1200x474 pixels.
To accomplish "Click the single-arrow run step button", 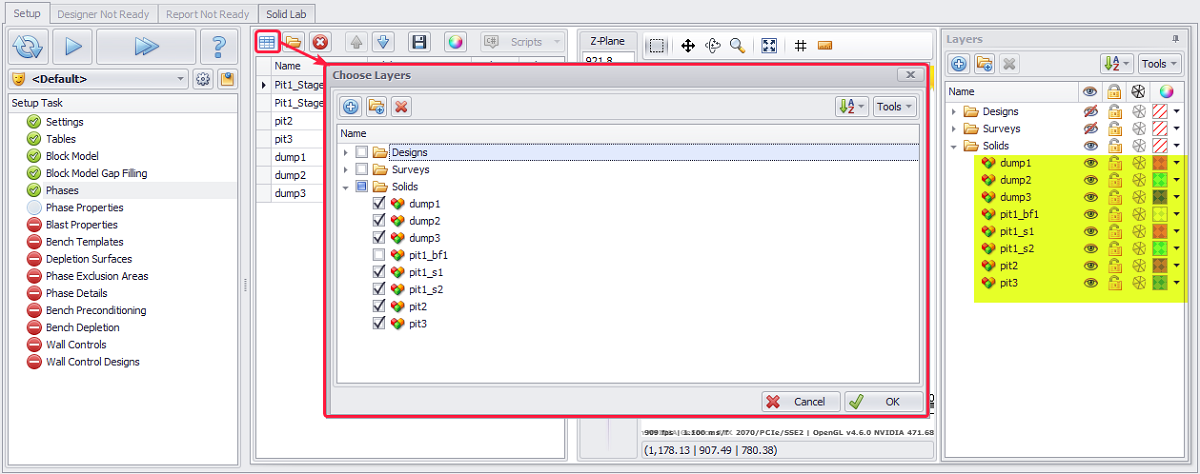I will (71, 46).
